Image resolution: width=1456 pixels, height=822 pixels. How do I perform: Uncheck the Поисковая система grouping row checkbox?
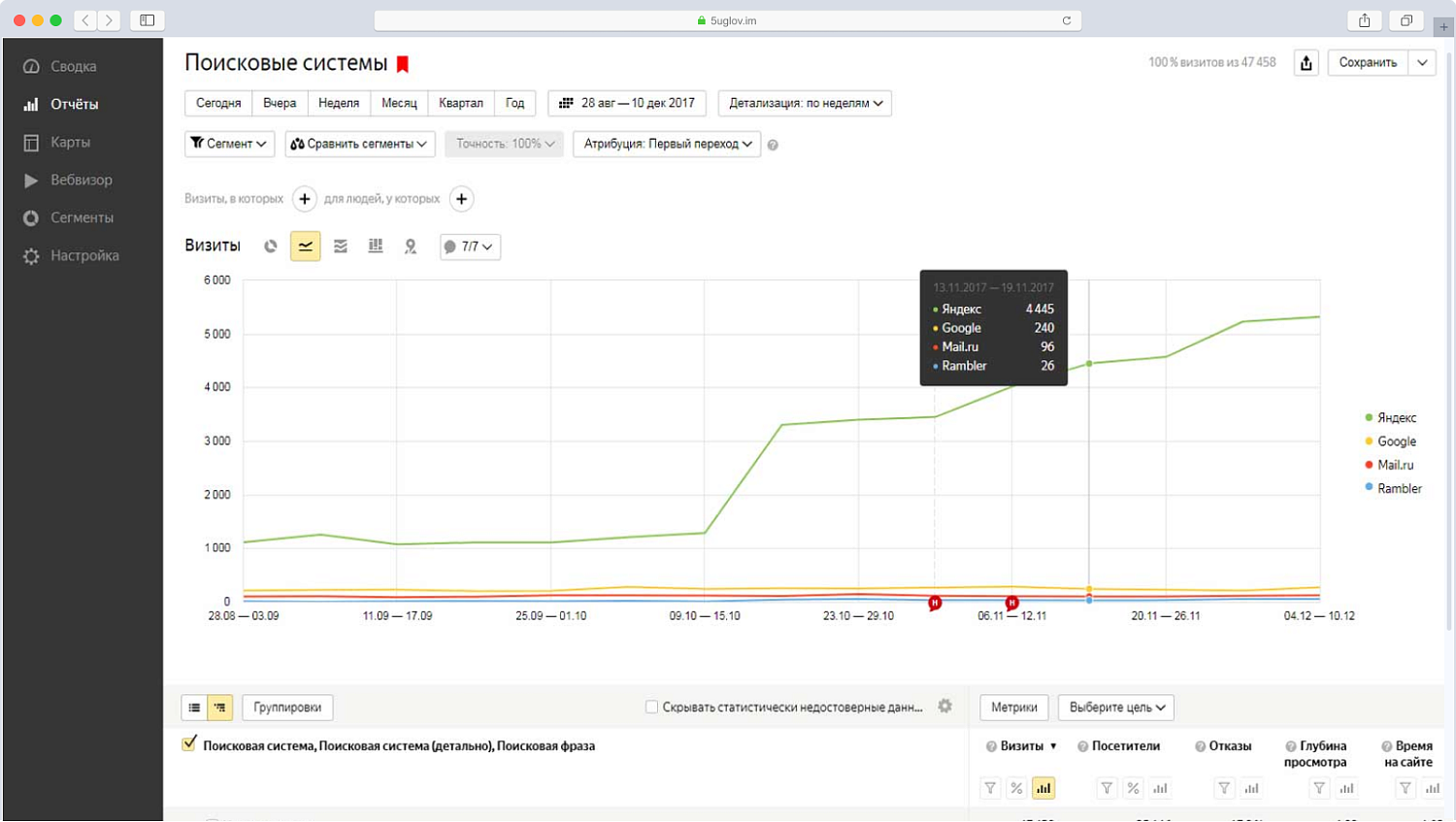(x=189, y=744)
